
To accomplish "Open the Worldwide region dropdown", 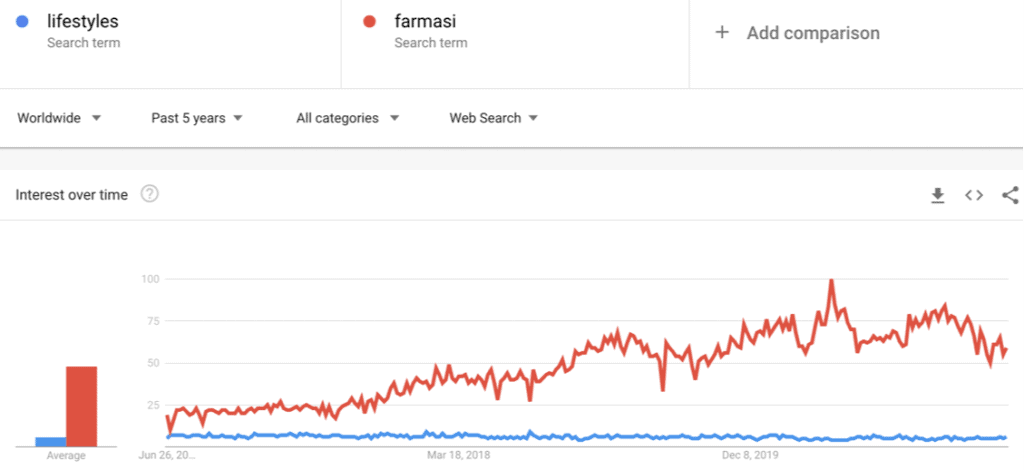I will tap(59, 118).
